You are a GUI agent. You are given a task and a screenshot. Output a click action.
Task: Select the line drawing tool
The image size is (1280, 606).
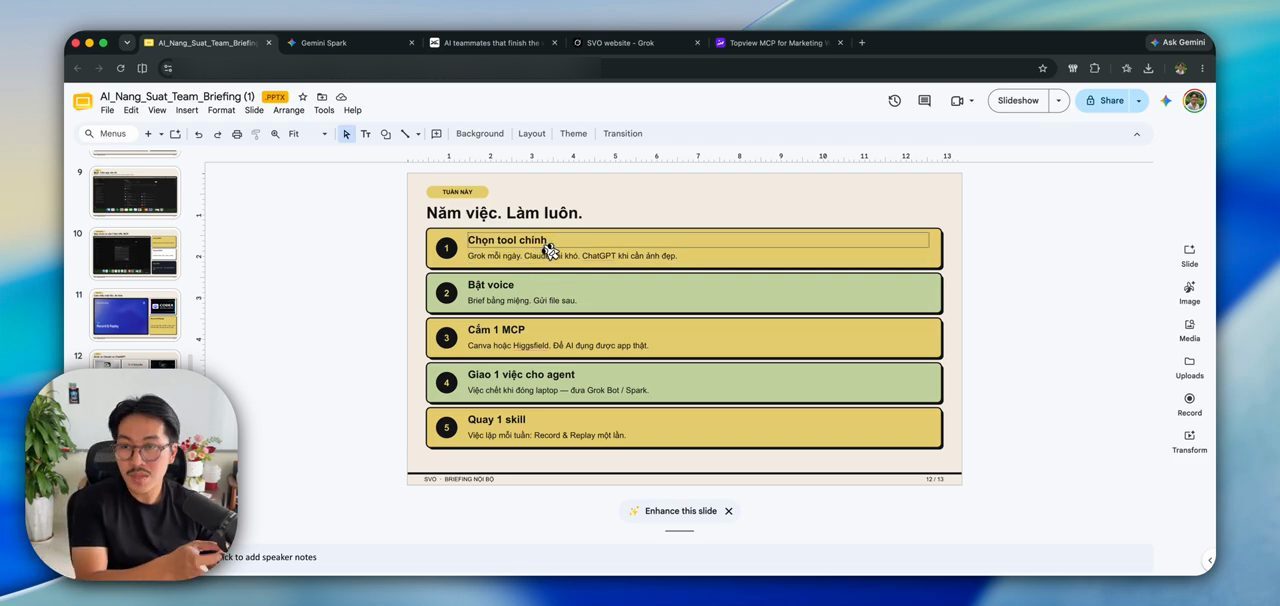pos(405,134)
